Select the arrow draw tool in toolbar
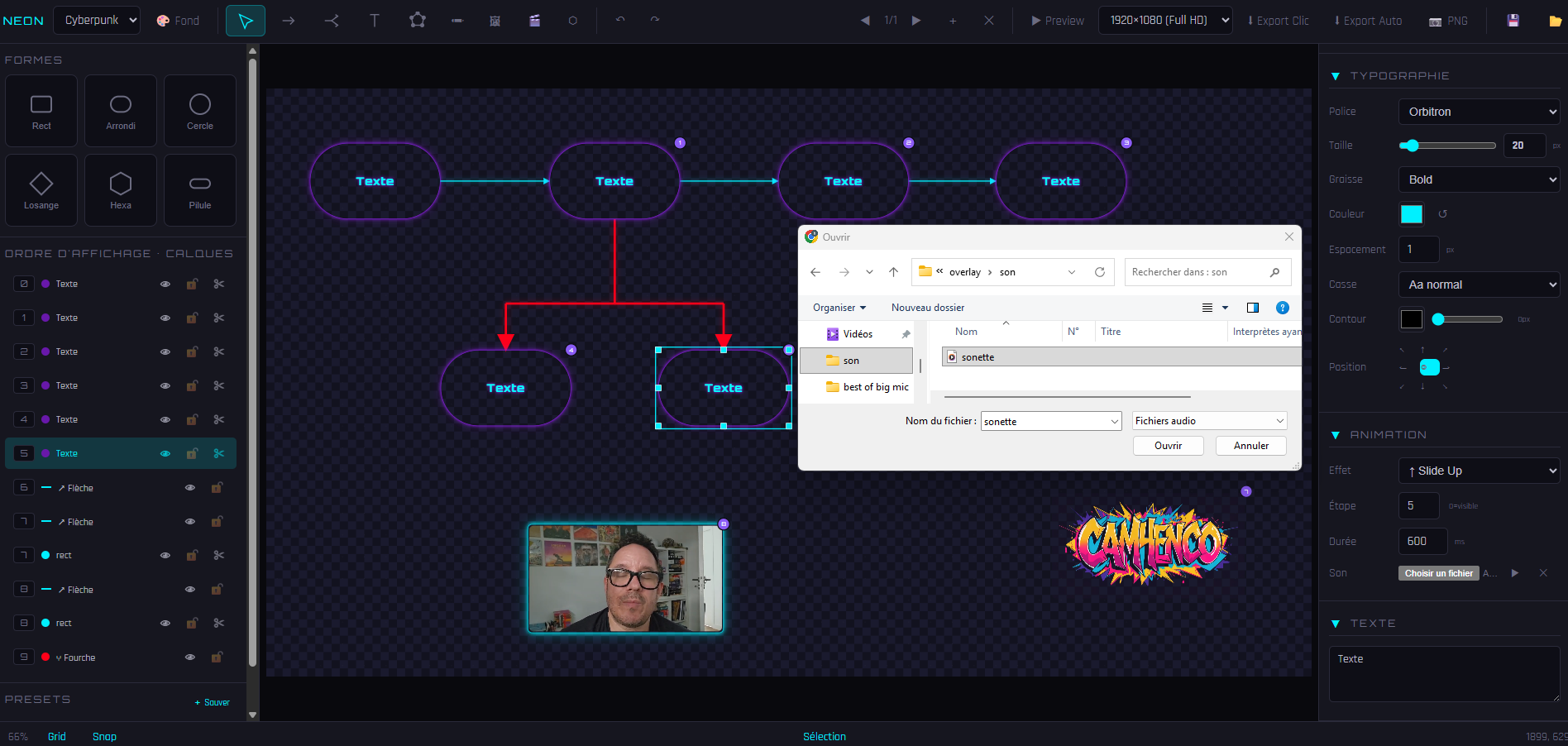 click(x=289, y=21)
